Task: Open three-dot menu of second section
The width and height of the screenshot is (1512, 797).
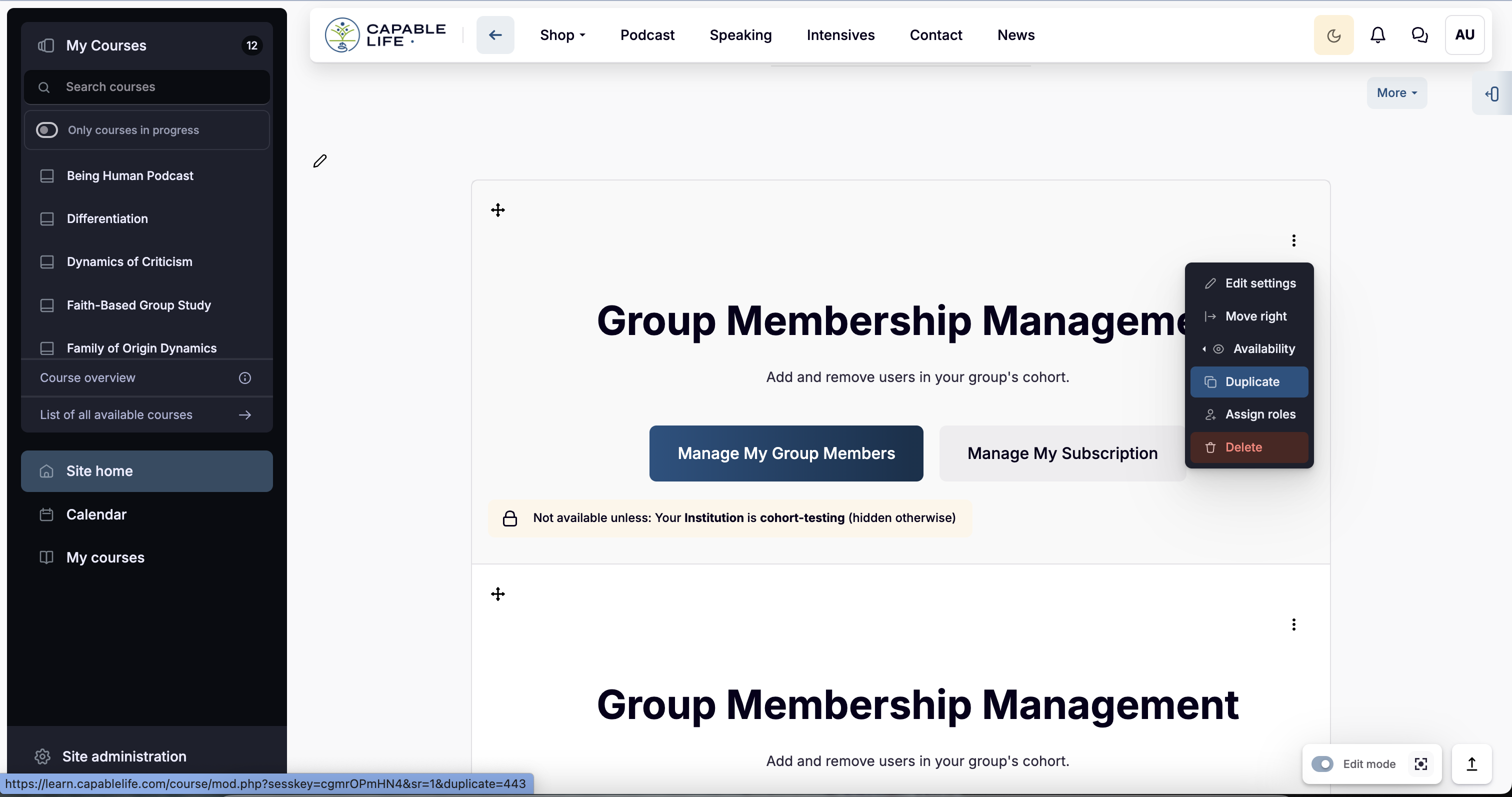Action: (x=1293, y=624)
